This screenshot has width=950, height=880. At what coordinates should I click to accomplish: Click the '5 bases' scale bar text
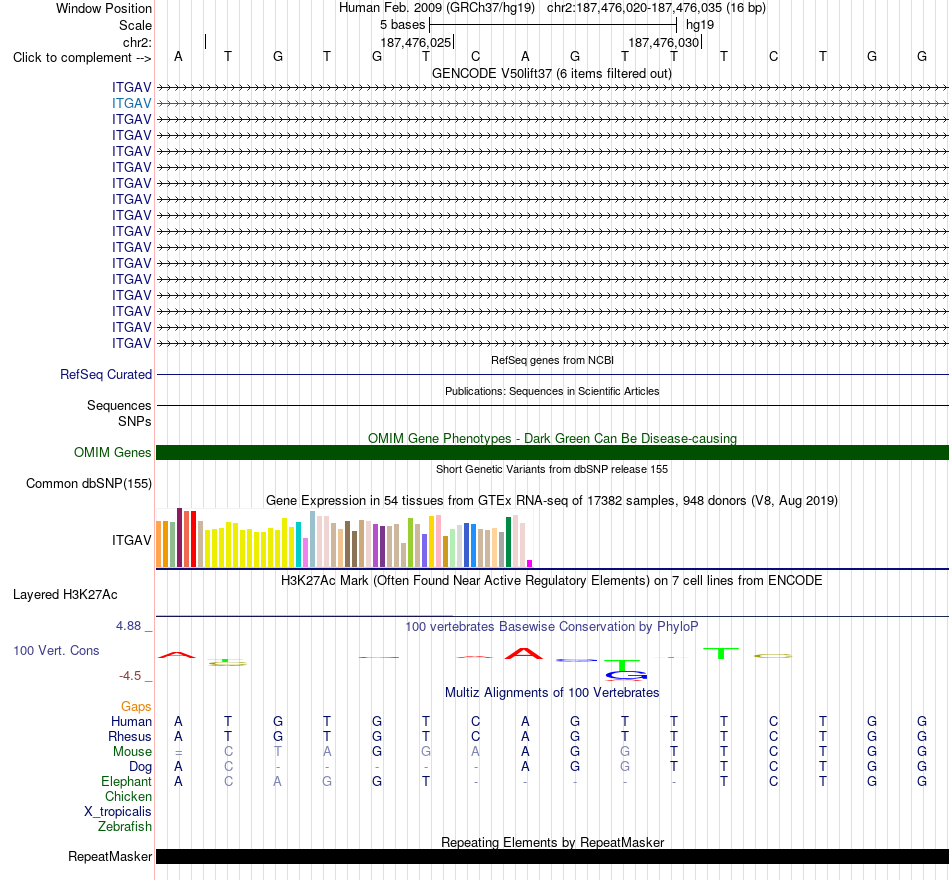[402, 25]
